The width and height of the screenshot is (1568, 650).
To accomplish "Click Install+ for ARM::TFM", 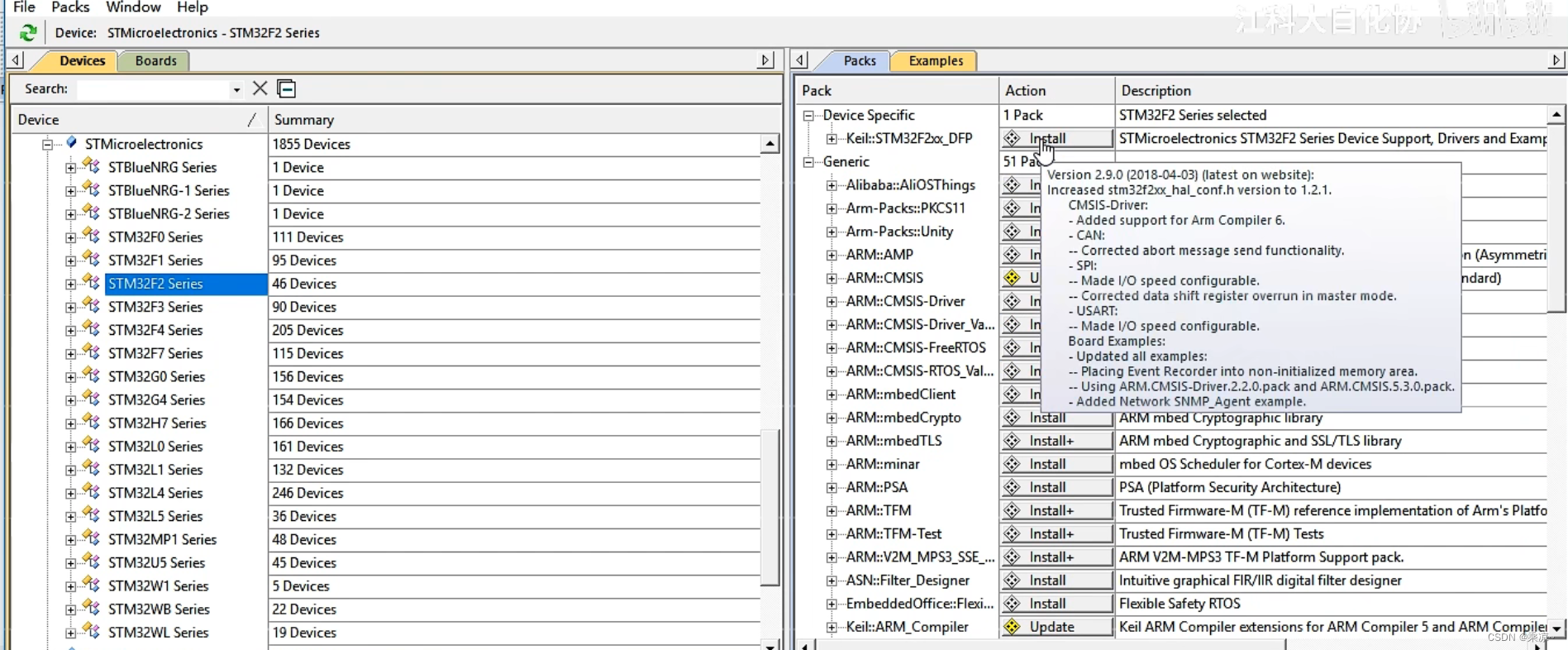I will [x=1056, y=510].
